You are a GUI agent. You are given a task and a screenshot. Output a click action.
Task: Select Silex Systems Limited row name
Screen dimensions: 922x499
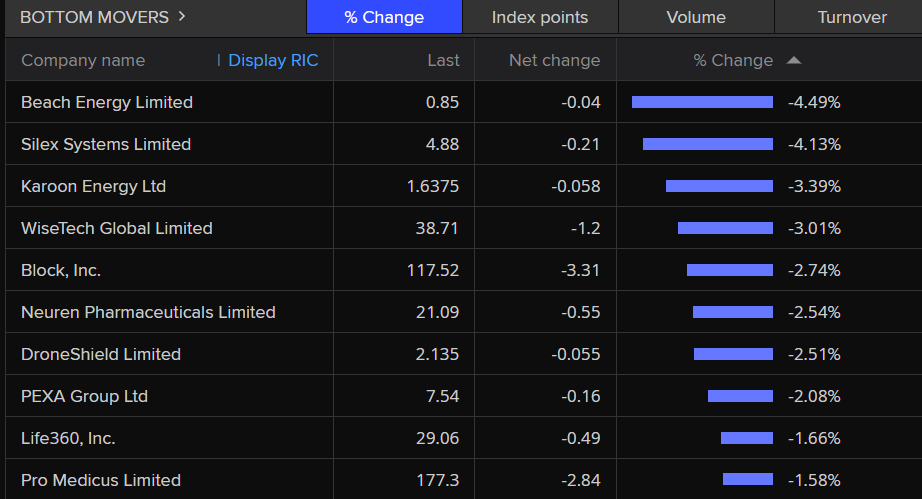point(106,144)
